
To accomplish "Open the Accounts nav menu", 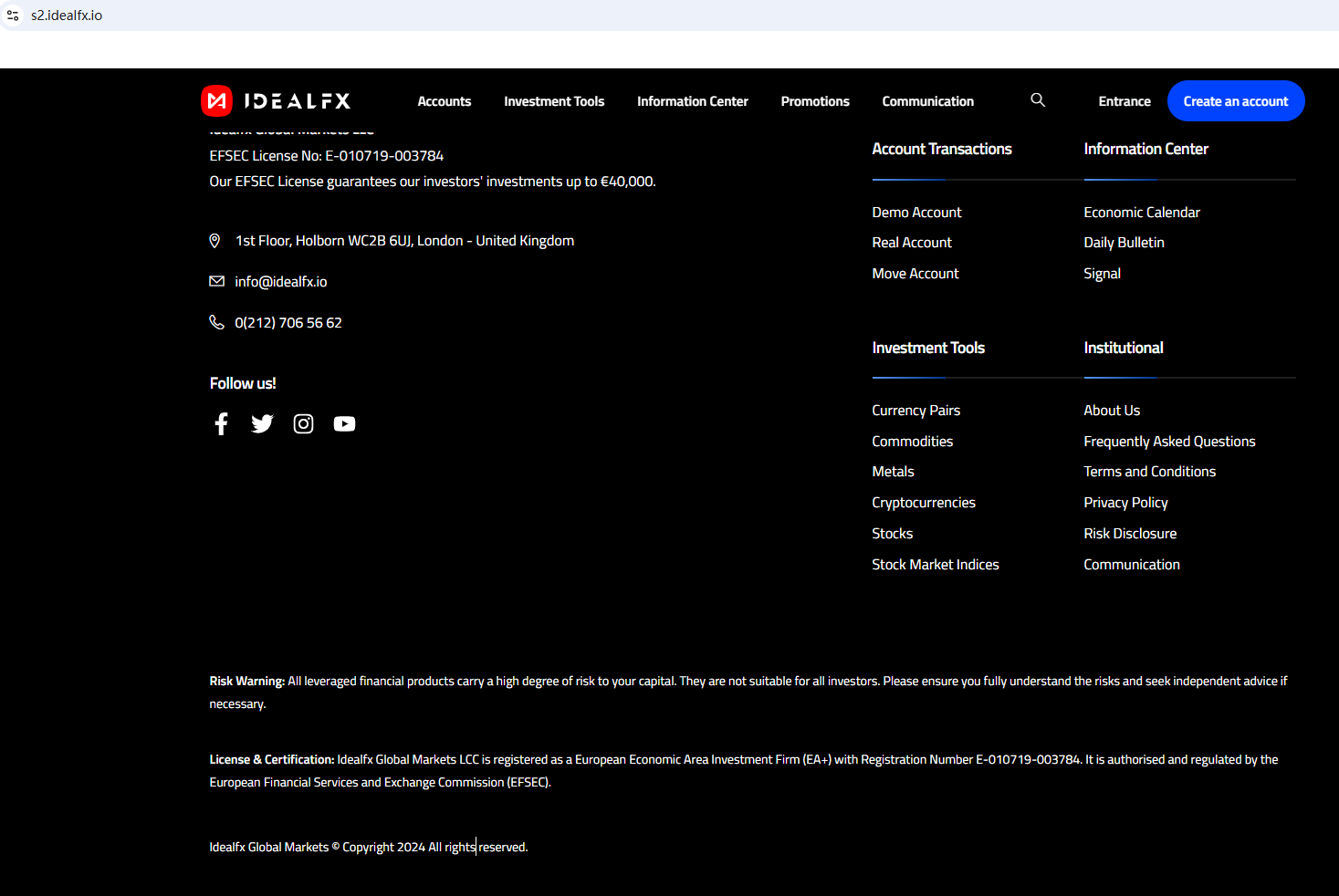I will click(445, 101).
